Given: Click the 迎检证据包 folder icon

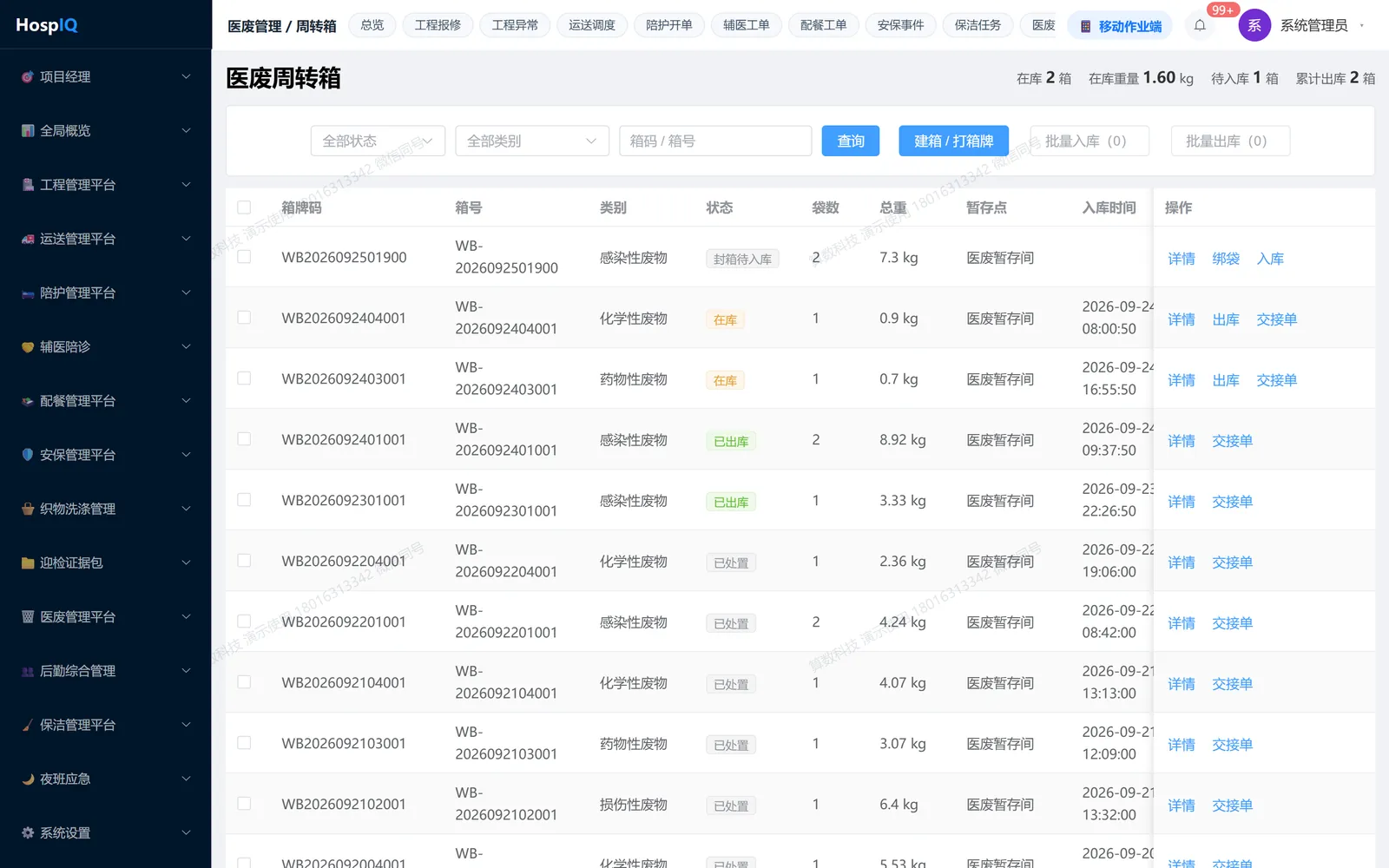Looking at the screenshot, I should click(28, 562).
